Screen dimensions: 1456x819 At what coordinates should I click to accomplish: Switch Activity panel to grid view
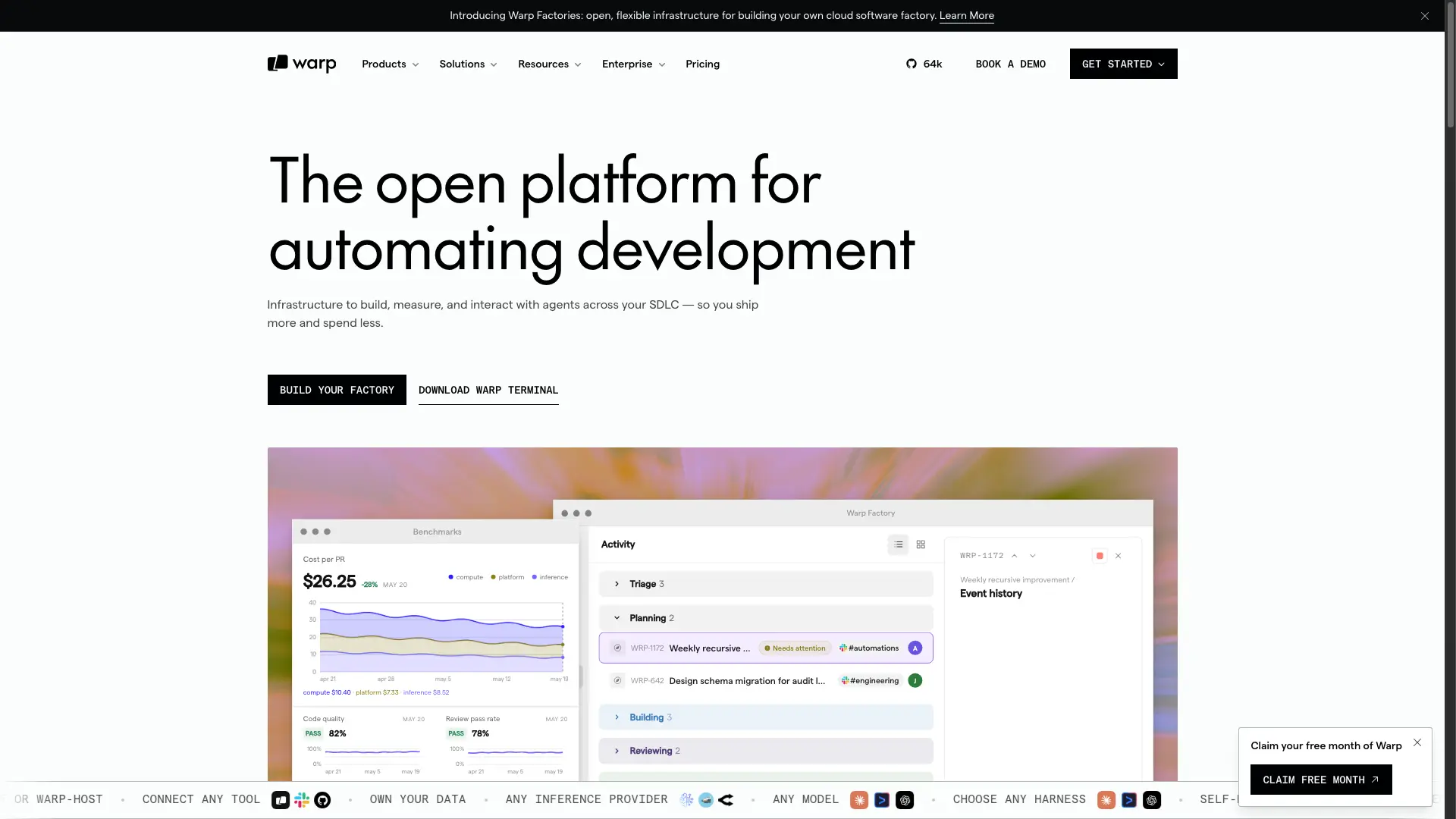tap(921, 544)
